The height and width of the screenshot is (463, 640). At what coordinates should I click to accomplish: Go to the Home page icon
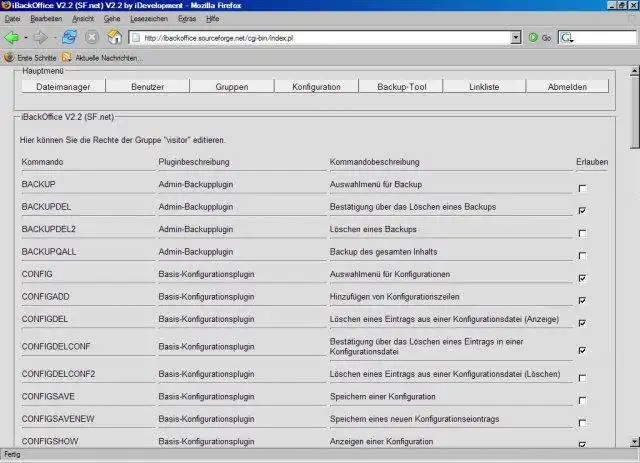[114, 37]
